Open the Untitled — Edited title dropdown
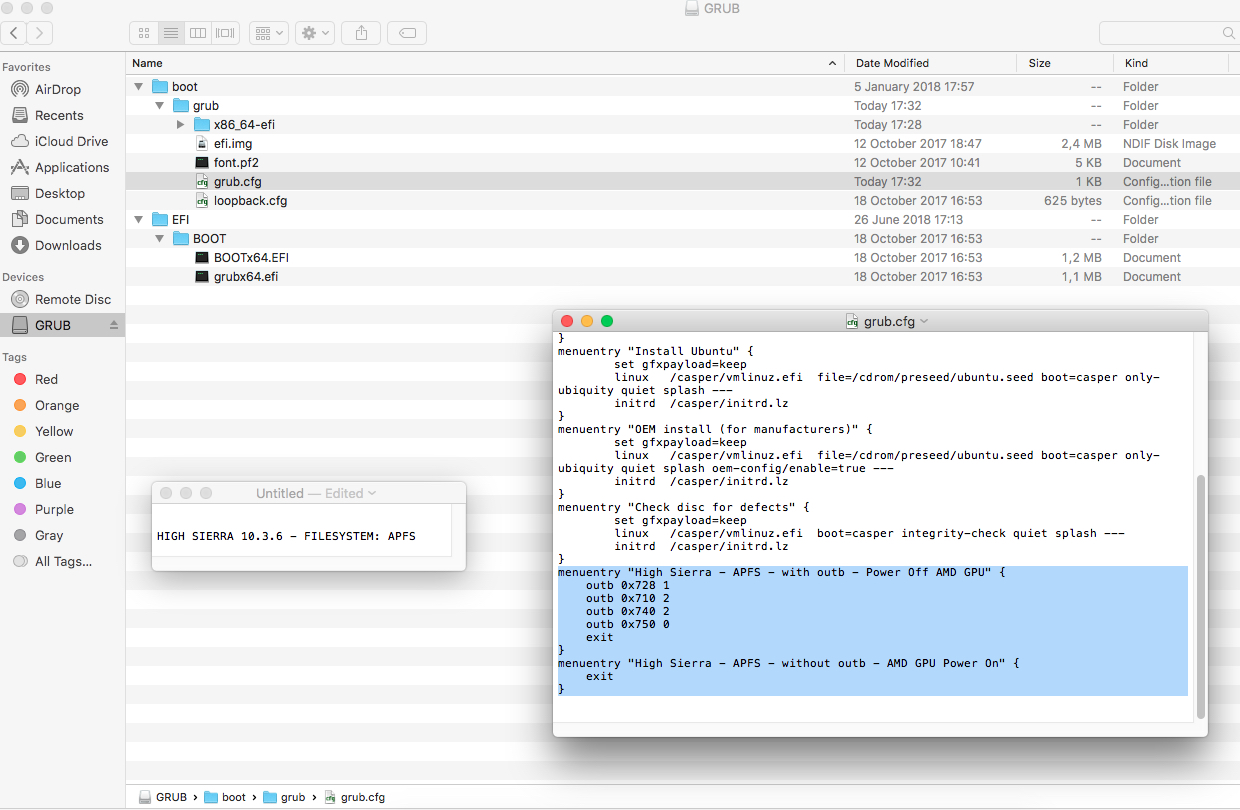 click(x=372, y=493)
